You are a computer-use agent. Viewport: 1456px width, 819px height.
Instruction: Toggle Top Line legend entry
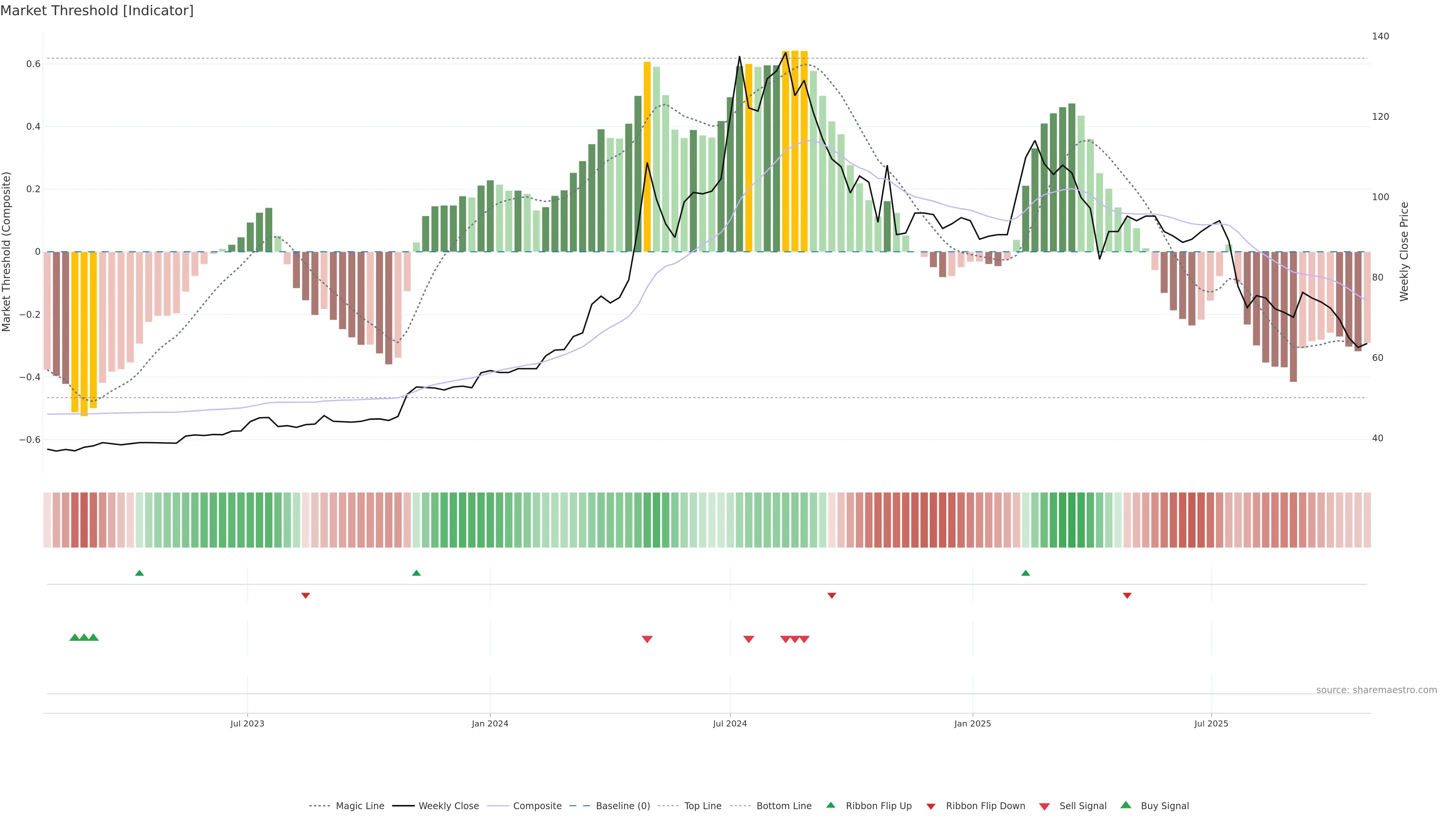(x=703, y=806)
